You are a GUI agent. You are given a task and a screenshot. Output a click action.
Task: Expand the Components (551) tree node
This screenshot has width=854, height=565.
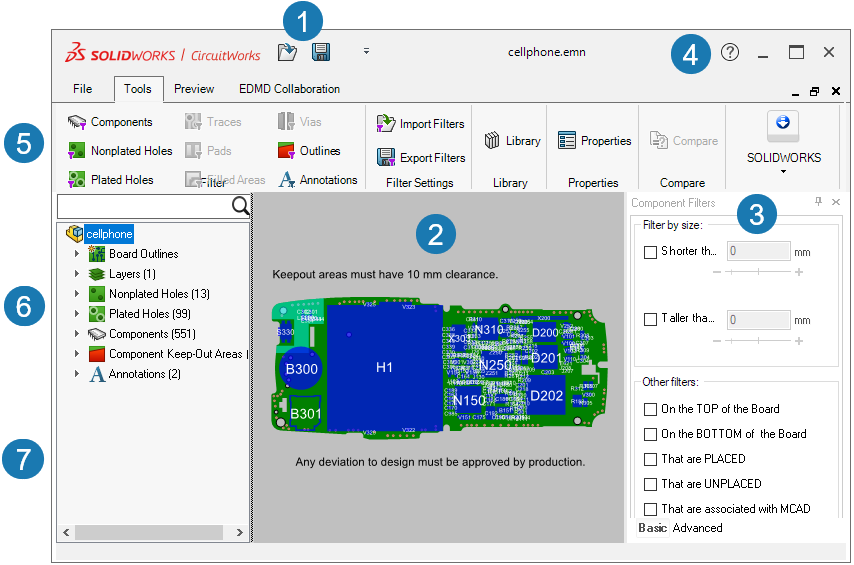coord(77,334)
